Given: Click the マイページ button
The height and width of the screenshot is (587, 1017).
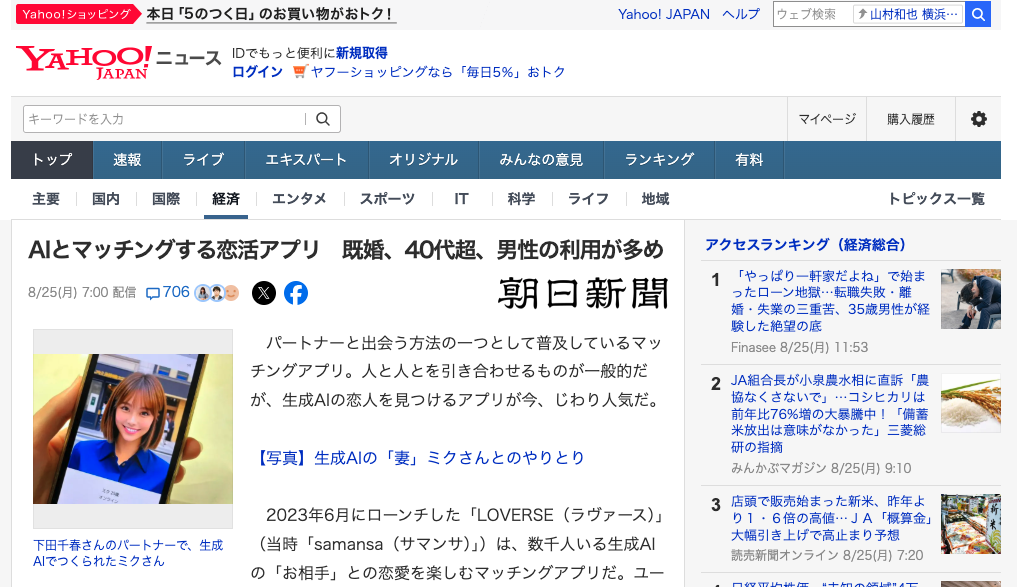Looking at the screenshot, I should (827, 119).
